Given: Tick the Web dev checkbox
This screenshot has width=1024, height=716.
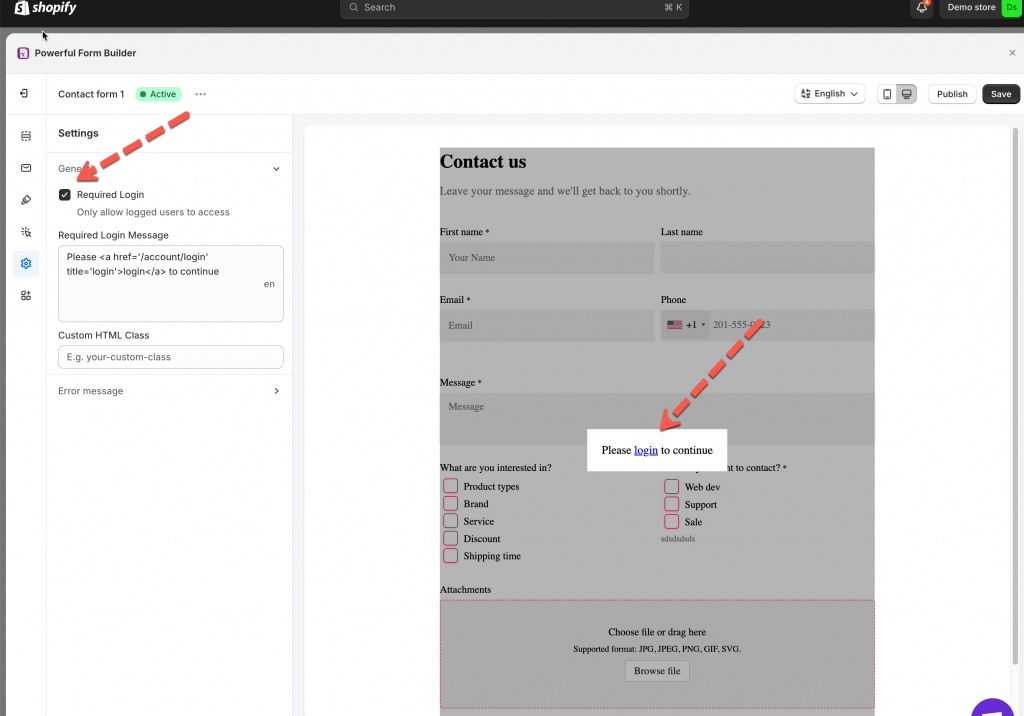Looking at the screenshot, I should [x=672, y=487].
